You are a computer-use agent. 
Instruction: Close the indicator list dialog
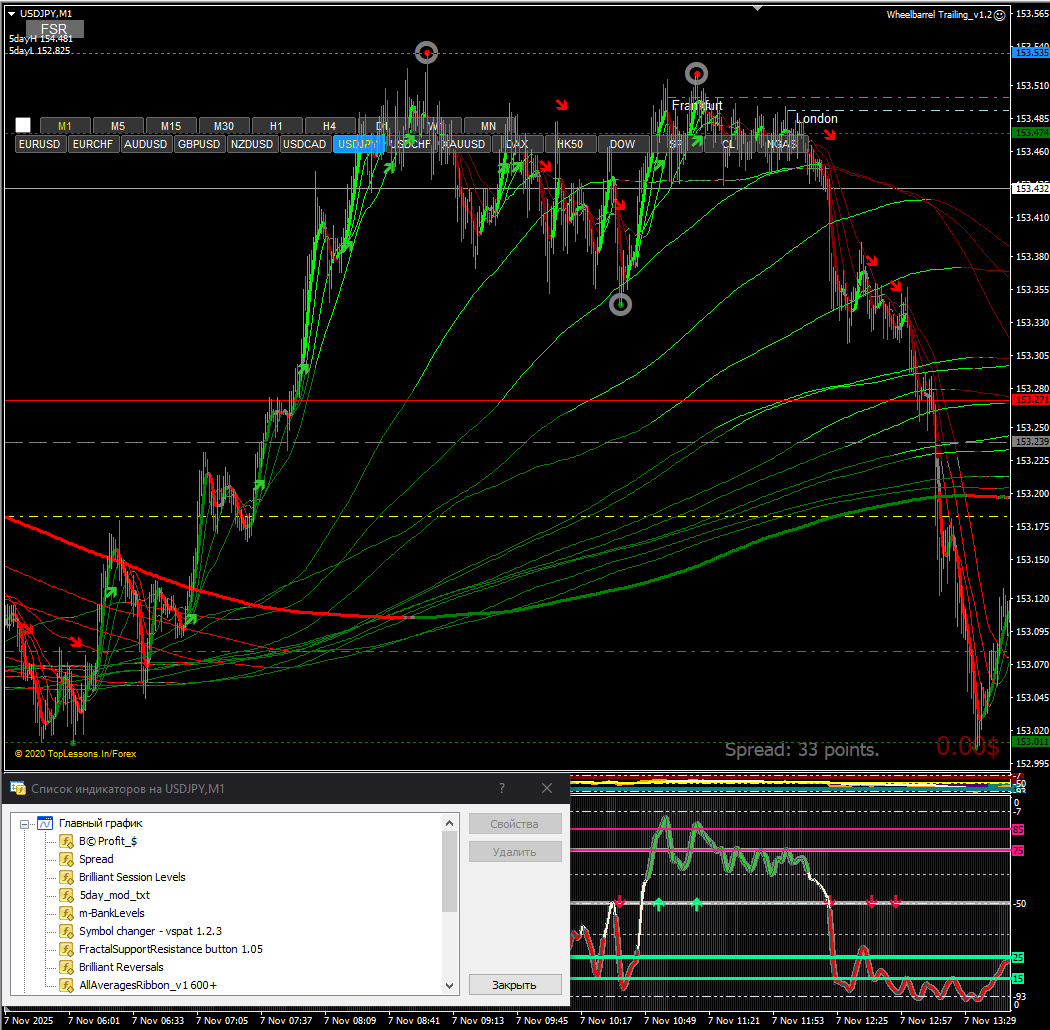547,788
